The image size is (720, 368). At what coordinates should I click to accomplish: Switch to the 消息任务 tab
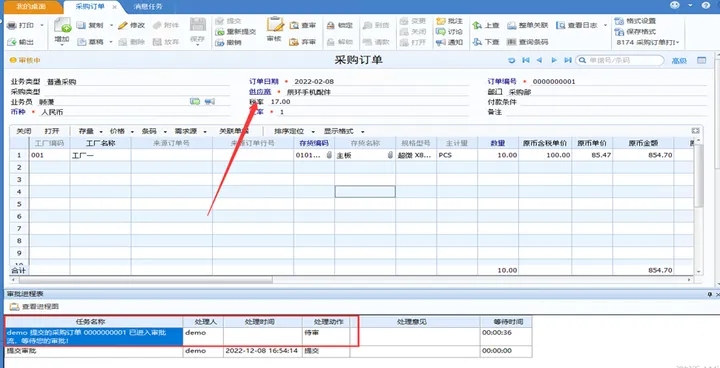pos(148,7)
